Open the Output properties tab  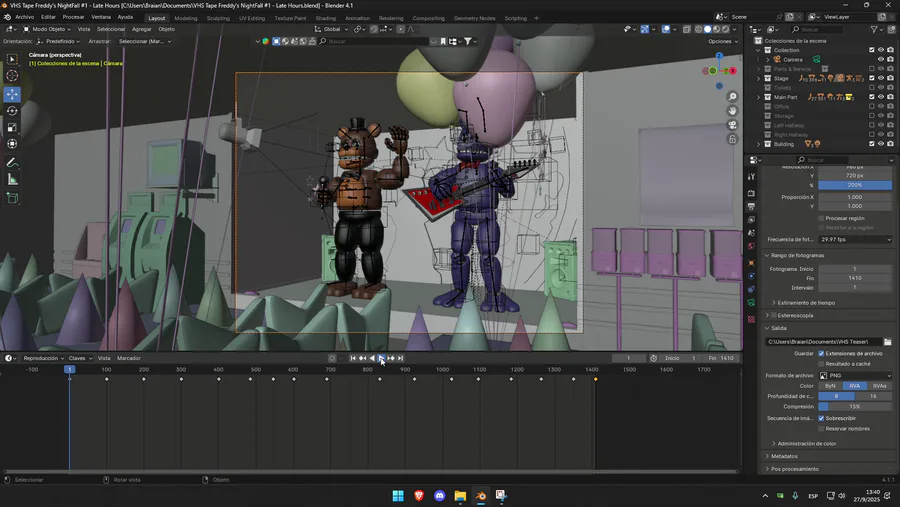click(x=751, y=207)
